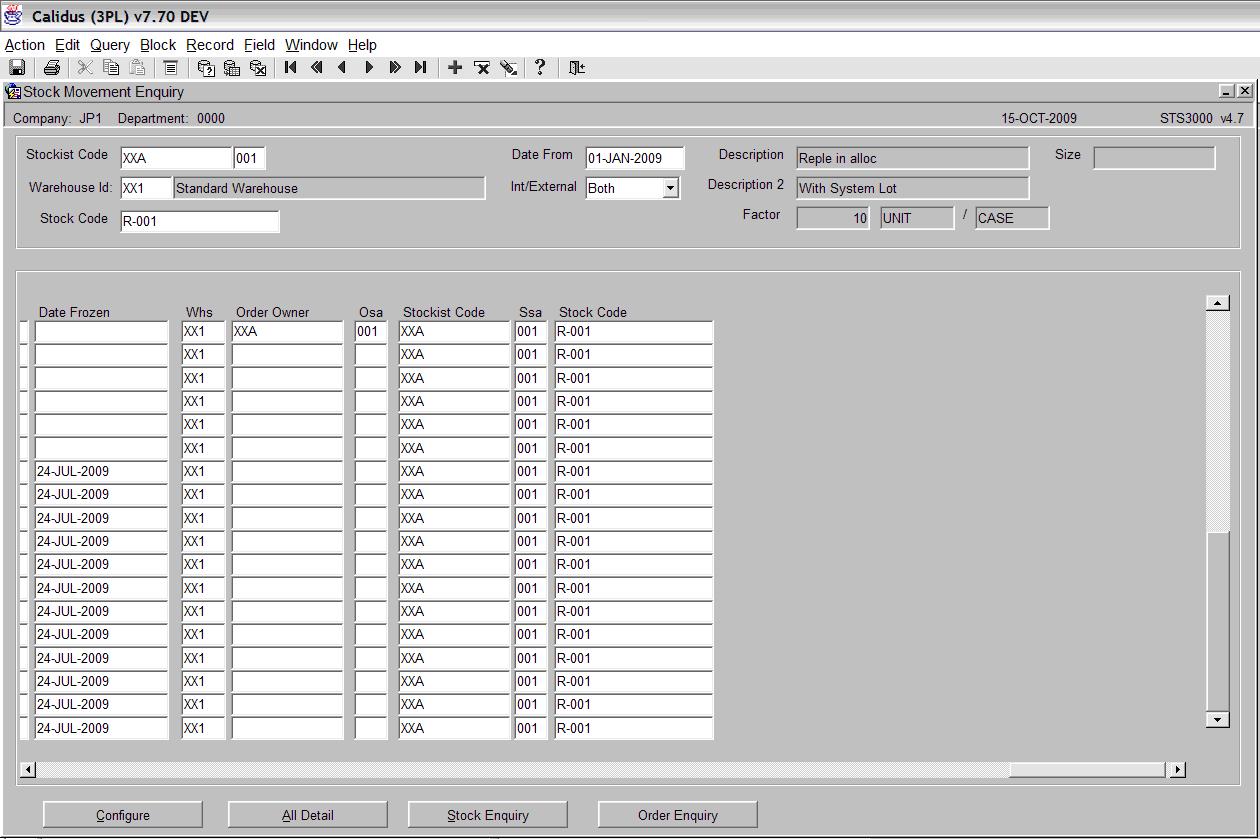The width and height of the screenshot is (1260, 839).
Task: Click the Standard Warehouse field
Action: tap(329, 188)
